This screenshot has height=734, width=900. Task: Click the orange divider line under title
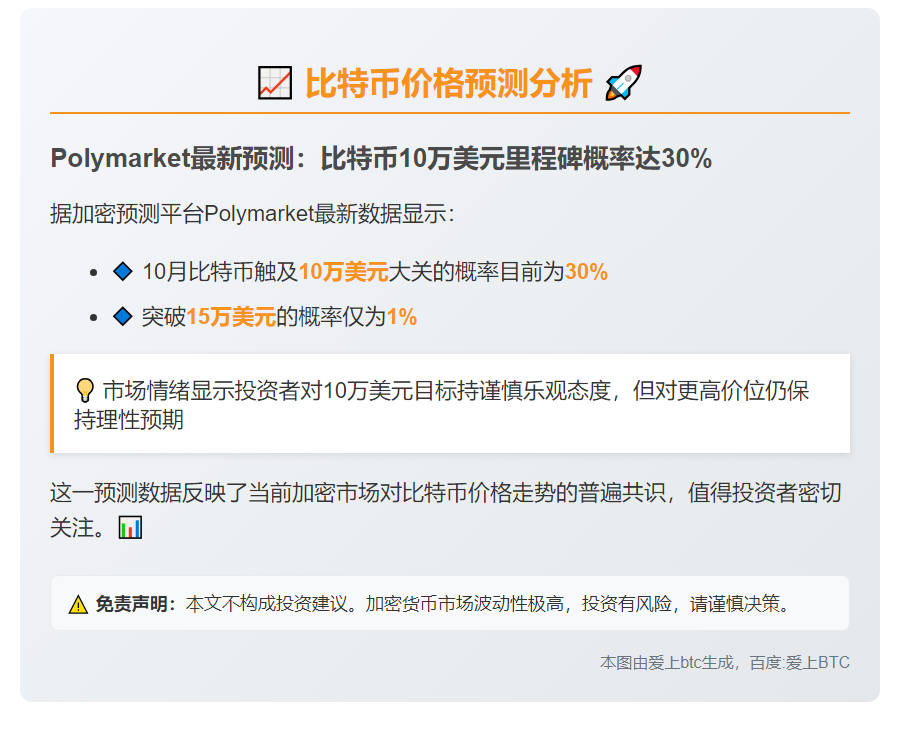coord(450,113)
